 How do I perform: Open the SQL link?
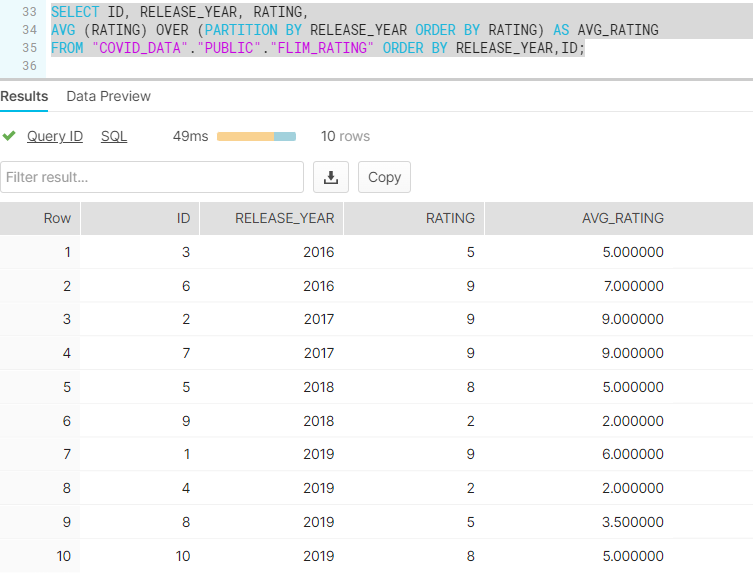click(114, 136)
